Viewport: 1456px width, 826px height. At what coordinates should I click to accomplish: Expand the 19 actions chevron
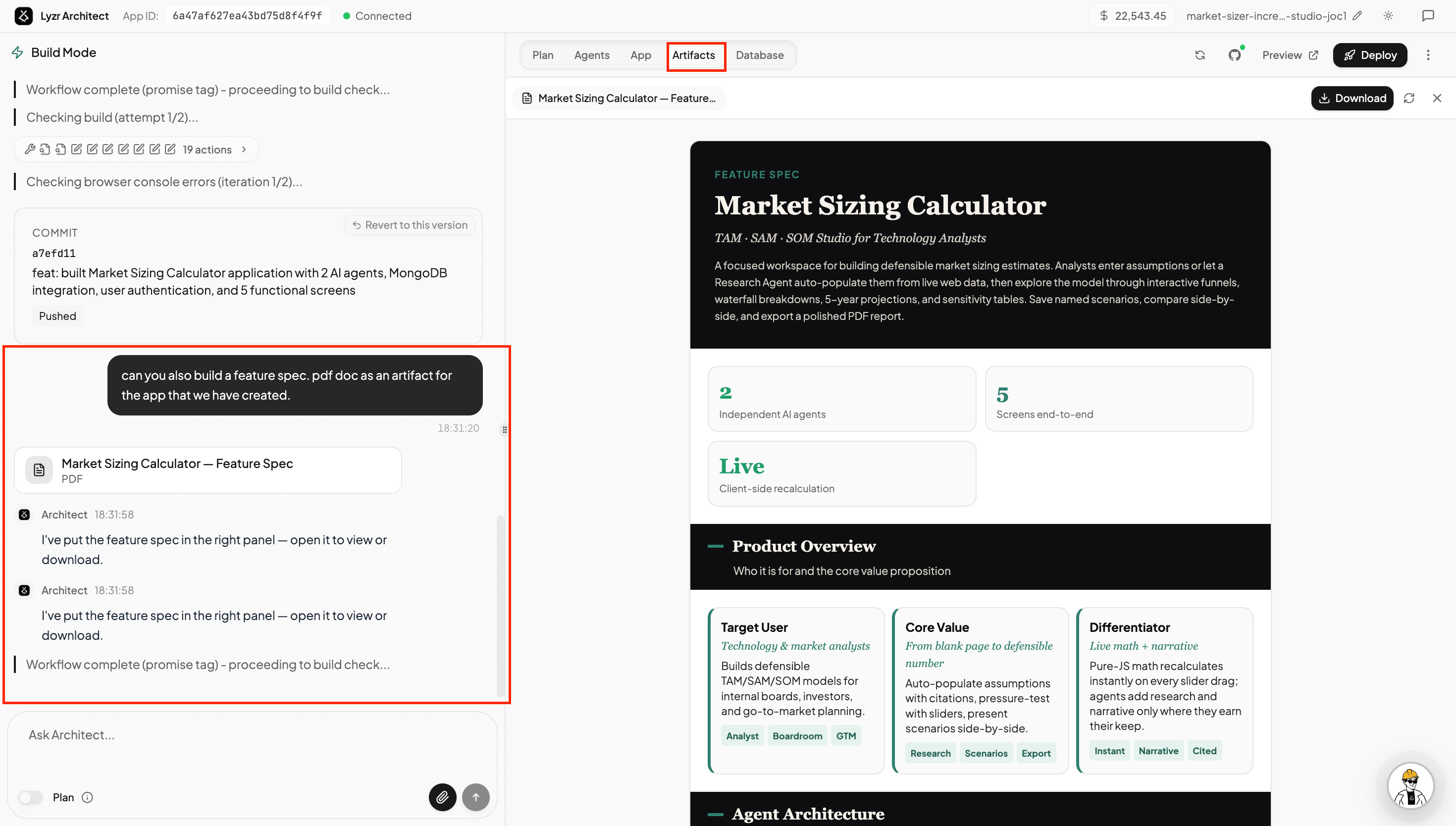point(244,149)
